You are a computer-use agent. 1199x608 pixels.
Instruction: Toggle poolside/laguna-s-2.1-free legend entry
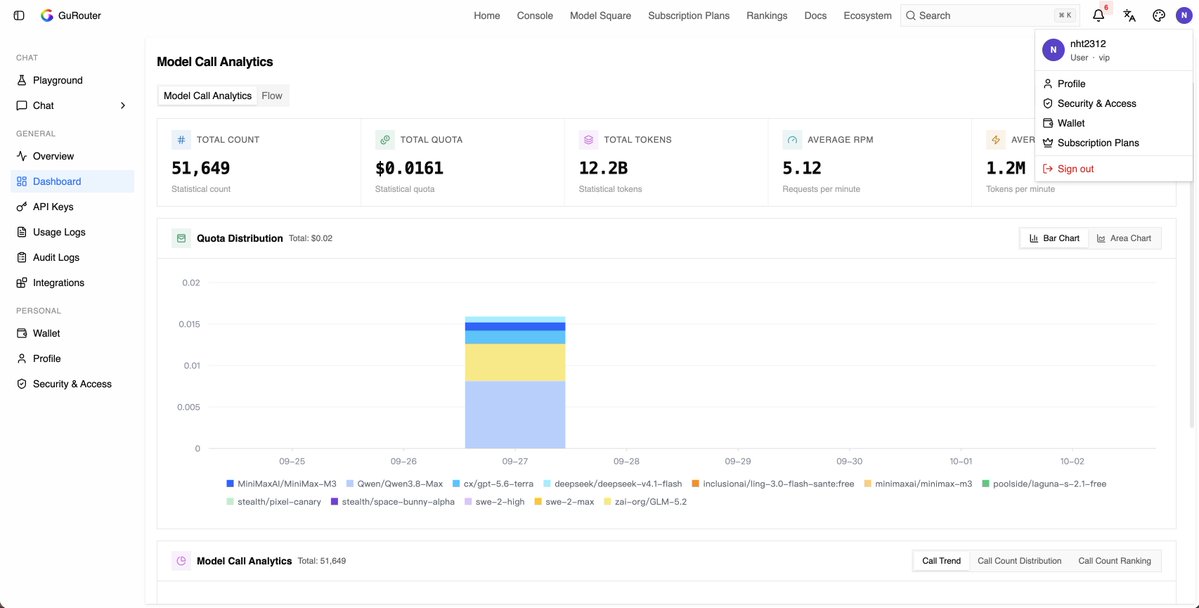click(x=1044, y=484)
